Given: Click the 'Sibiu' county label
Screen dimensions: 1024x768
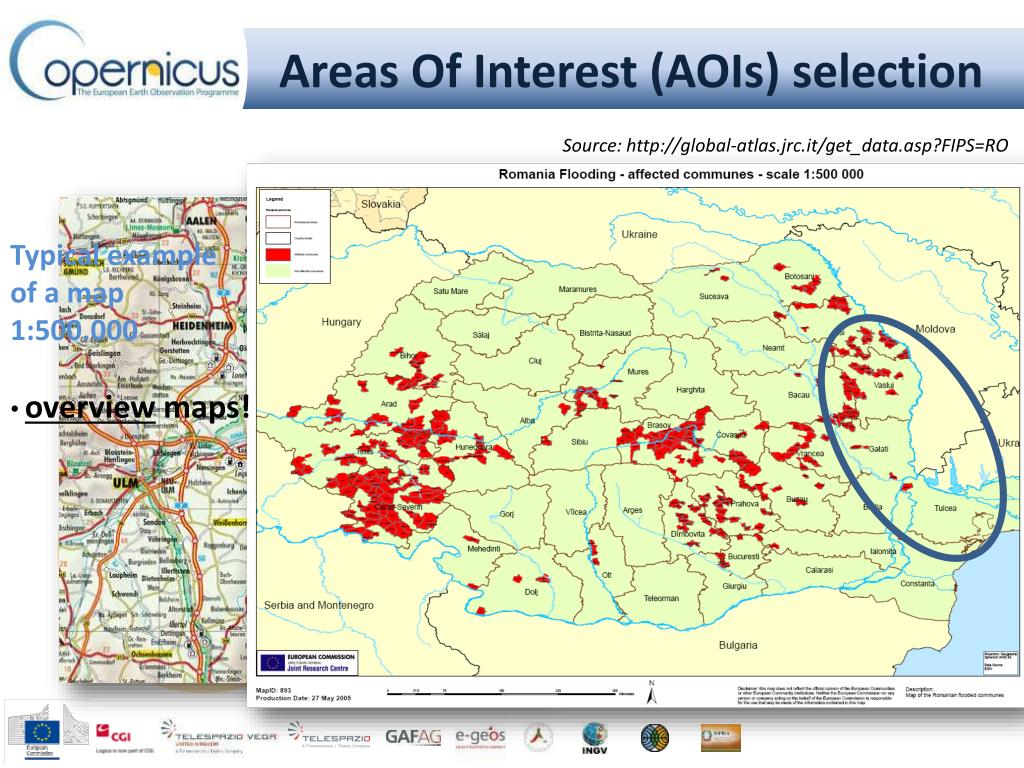Looking at the screenshot, I should point(579,442).
